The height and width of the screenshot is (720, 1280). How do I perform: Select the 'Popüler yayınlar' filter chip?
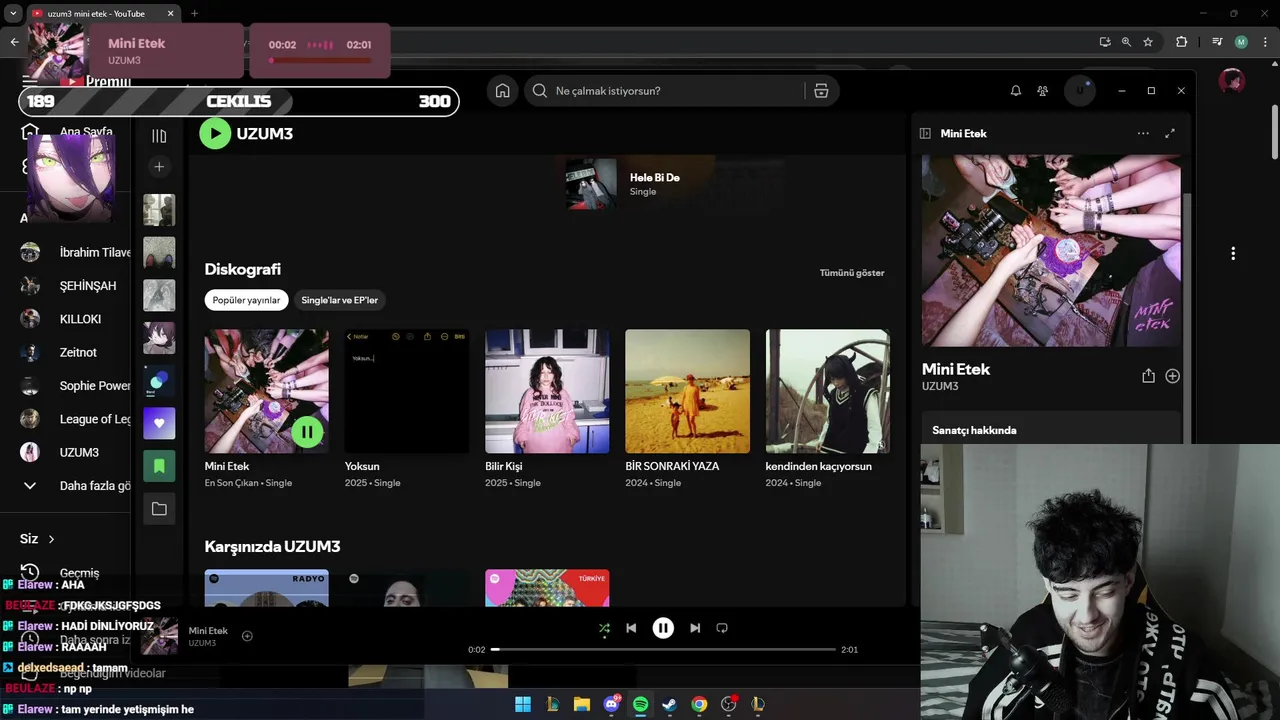pos(246,300)
